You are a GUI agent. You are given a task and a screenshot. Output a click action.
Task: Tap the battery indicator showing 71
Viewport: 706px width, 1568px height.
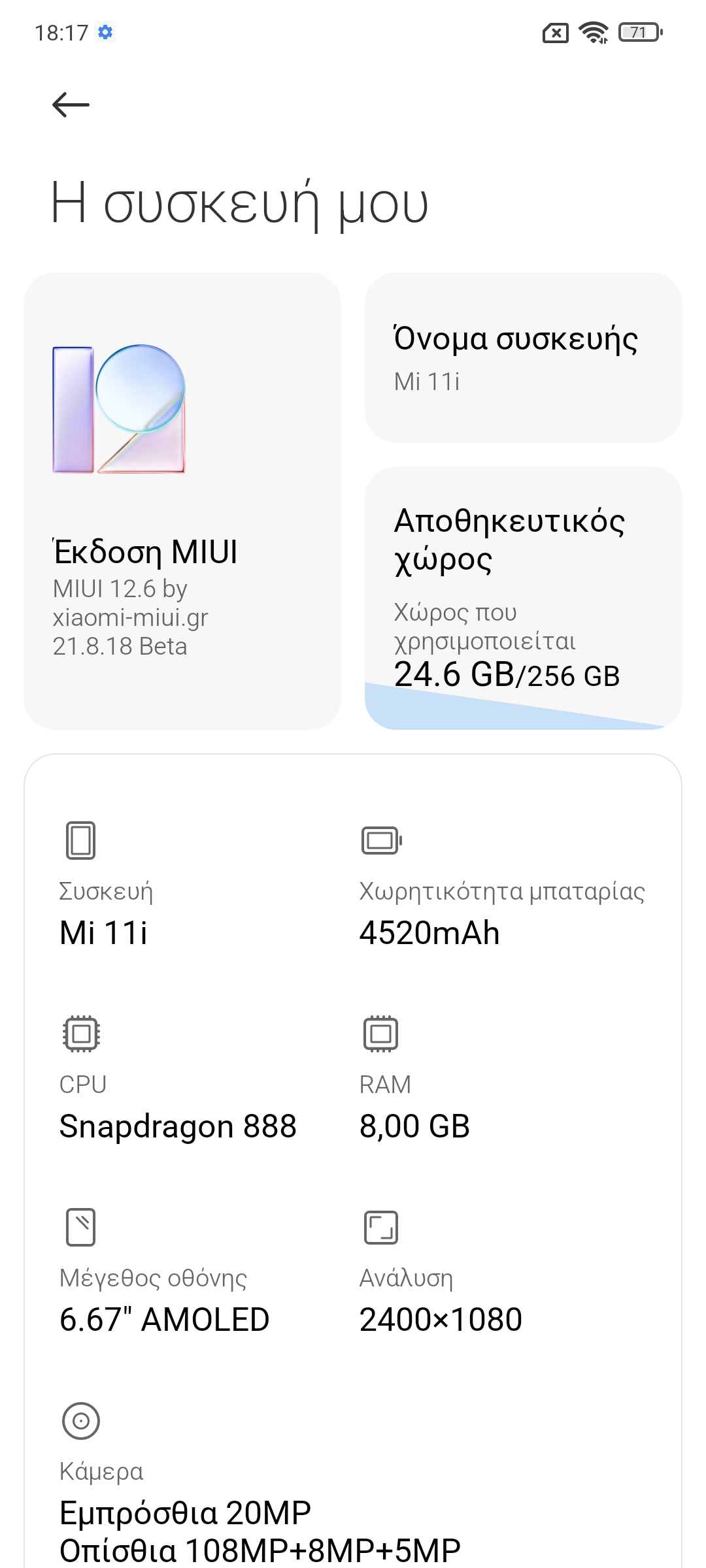pos(641,32)
